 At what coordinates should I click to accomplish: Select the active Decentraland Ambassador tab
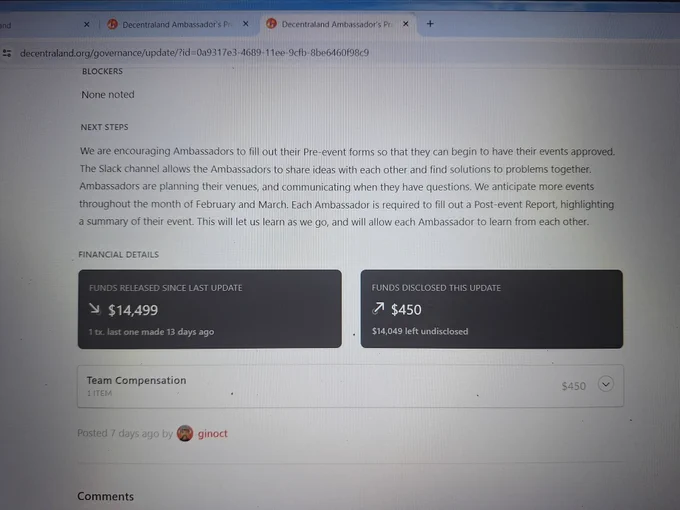337,24
